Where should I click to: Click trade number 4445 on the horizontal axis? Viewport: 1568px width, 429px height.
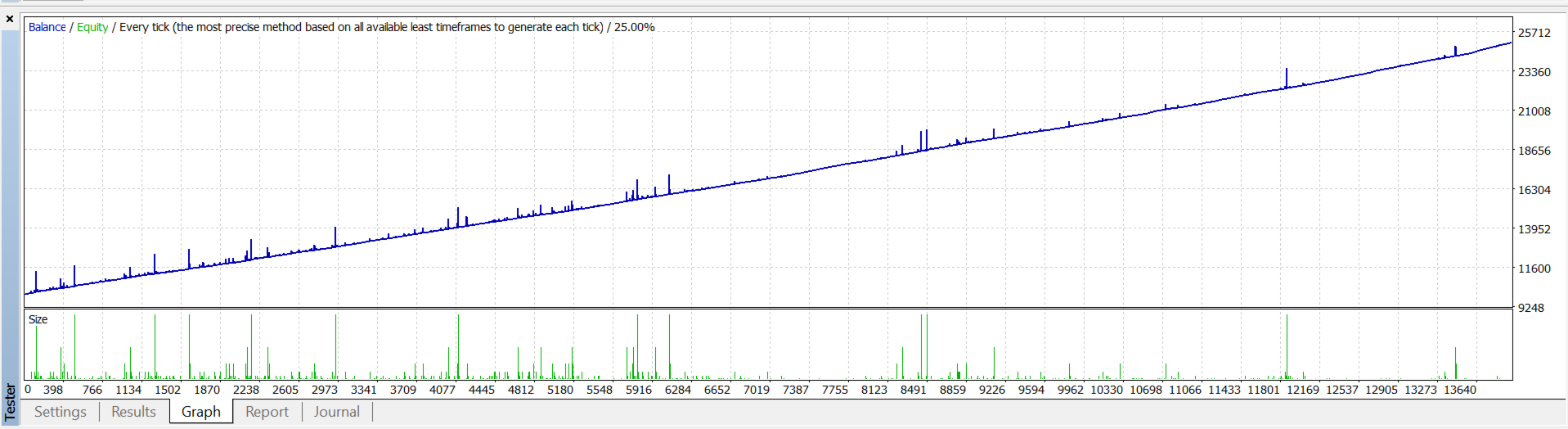[x=482, y=390]
